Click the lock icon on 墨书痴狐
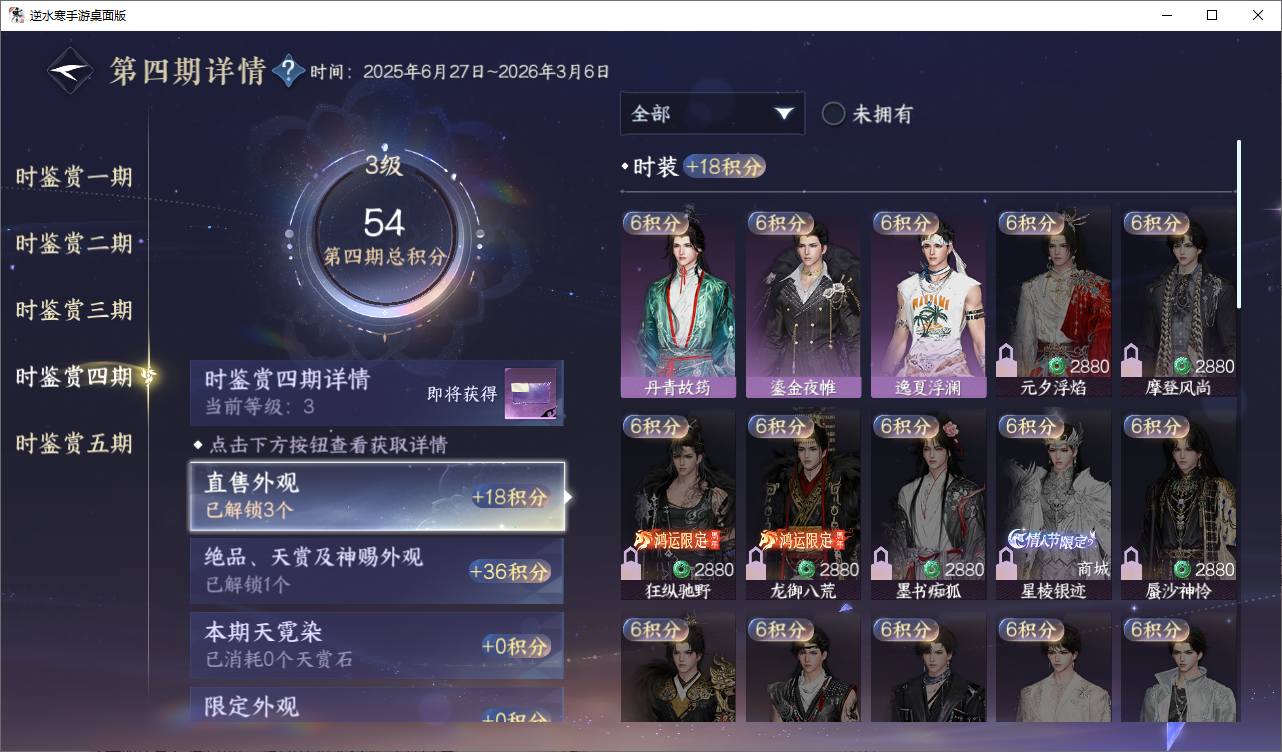This screenshot has height=752, width=1282. 882,562
